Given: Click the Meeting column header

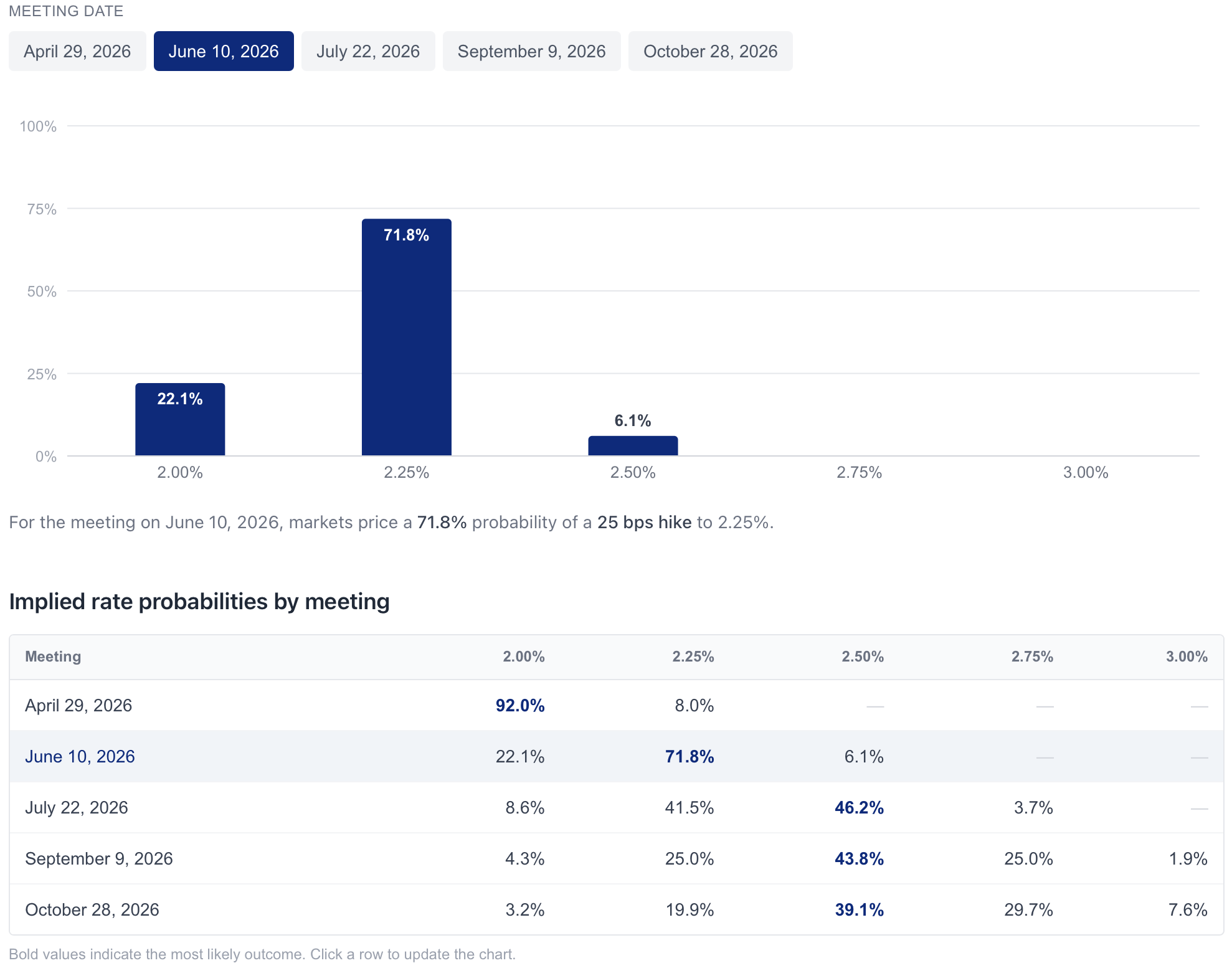Looking at the screenshot, I should (x=53, y=657).
